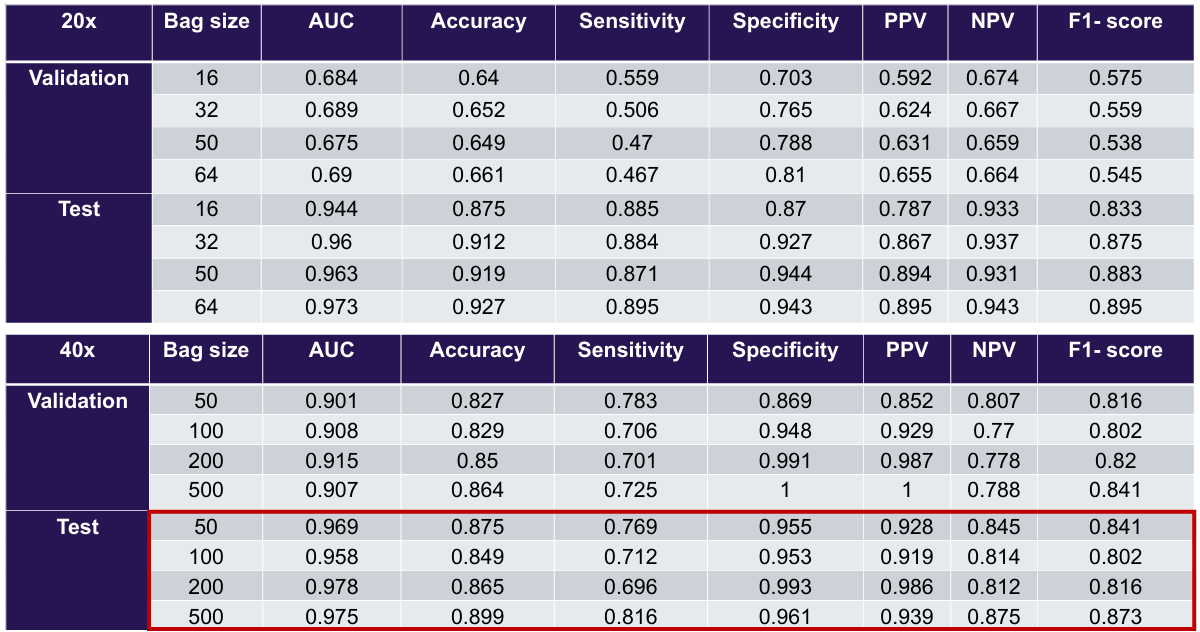
Task: Select the Specificity header in the 40x table
Action: coord(785,351)
